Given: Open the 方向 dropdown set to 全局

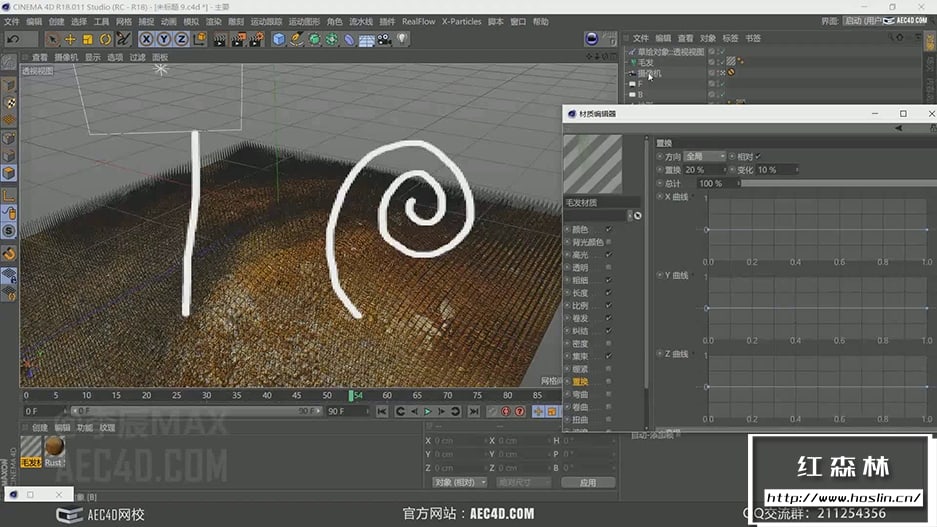Looking at the screenshot, I should point(704,157).
